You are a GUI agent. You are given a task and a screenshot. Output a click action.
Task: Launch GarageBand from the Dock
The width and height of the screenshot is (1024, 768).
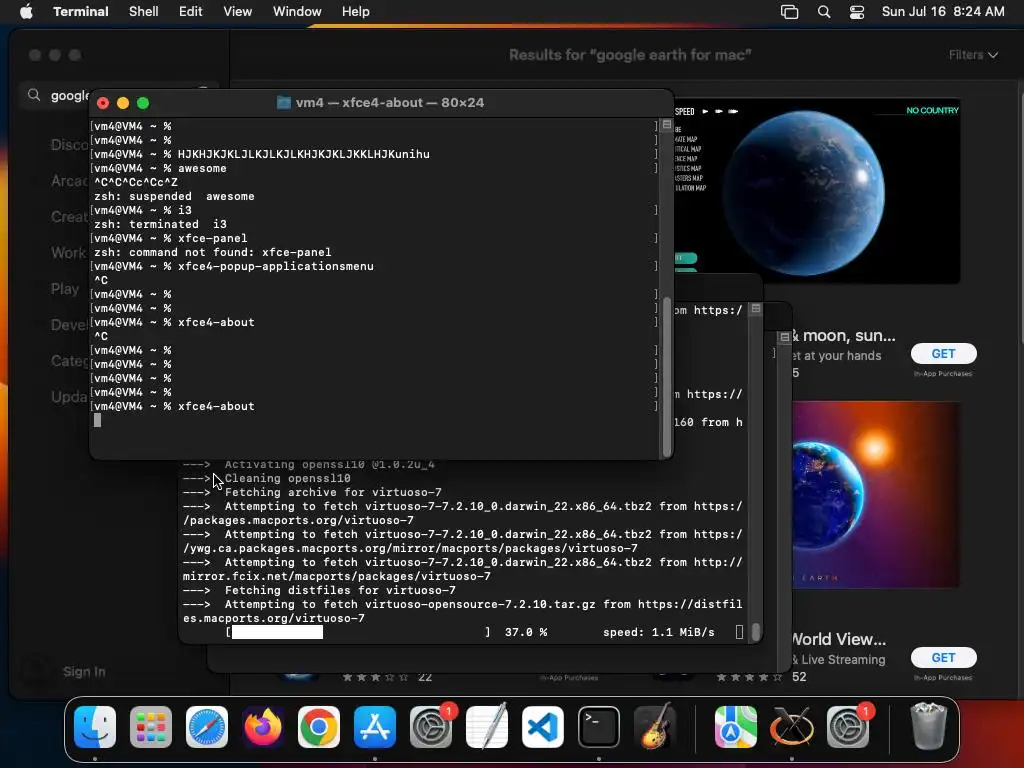tap(655, 726)
